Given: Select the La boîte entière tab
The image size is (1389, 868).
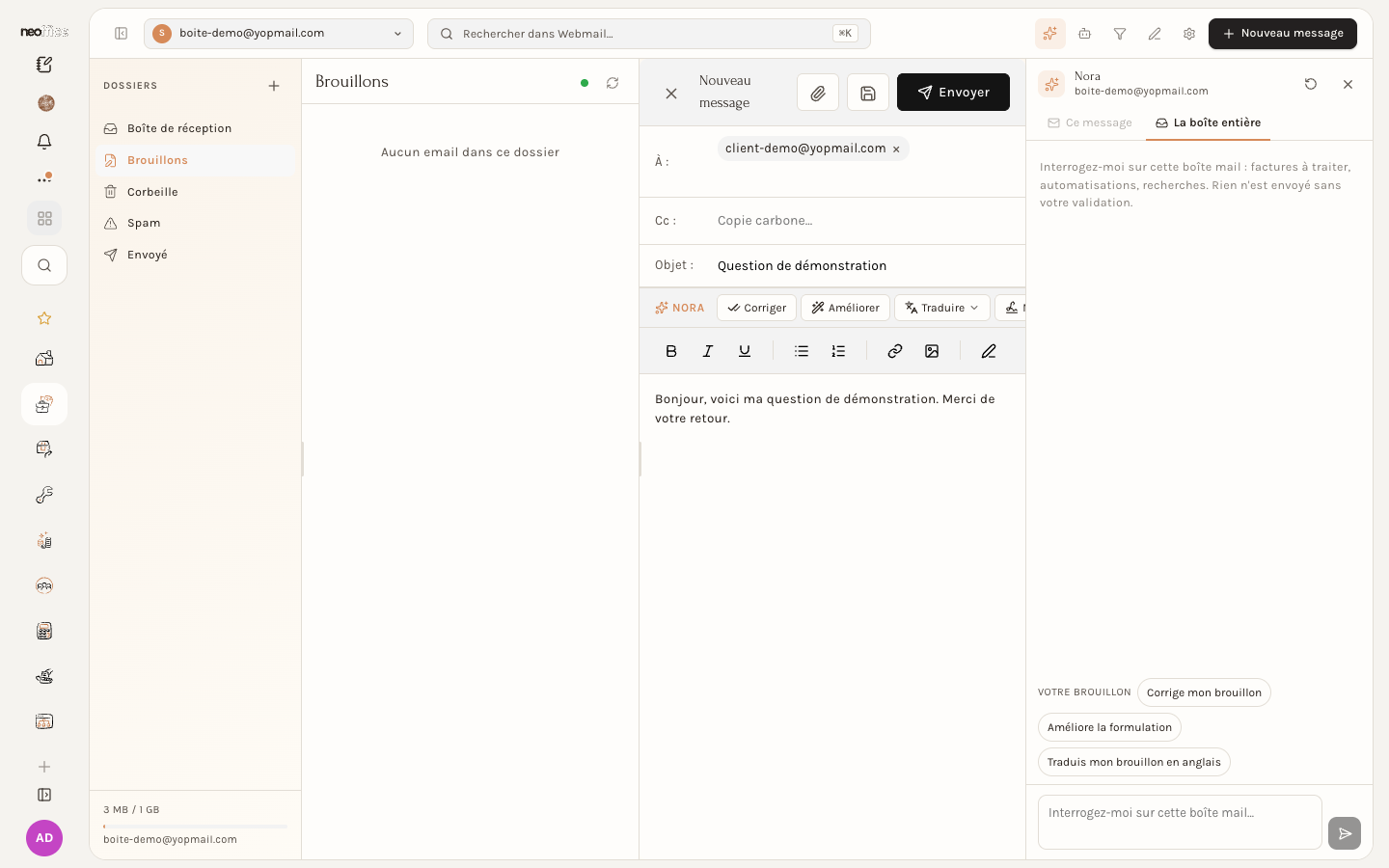Looking at the screenshot, I should tap(1209, 123).
